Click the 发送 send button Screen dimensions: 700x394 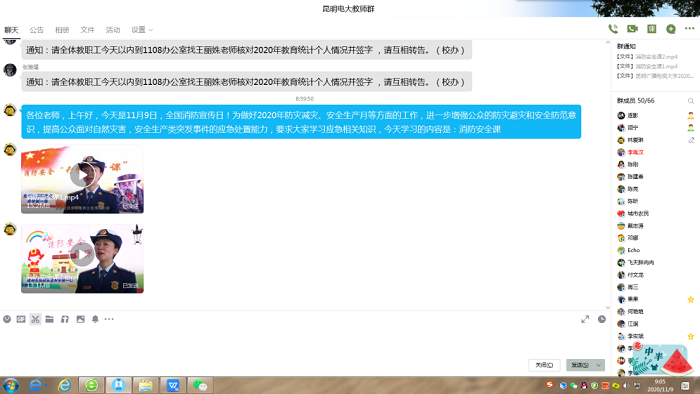pyautogui.click(x=580, y=365)
